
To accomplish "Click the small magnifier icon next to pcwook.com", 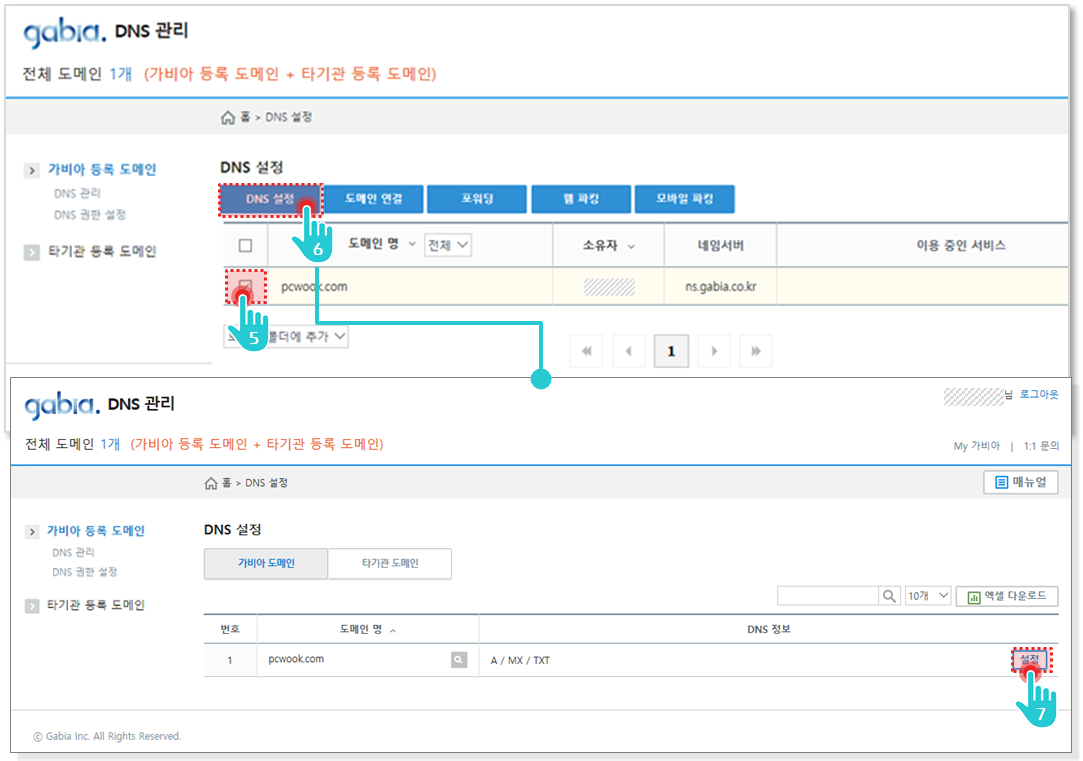I will tap(458, 660).
